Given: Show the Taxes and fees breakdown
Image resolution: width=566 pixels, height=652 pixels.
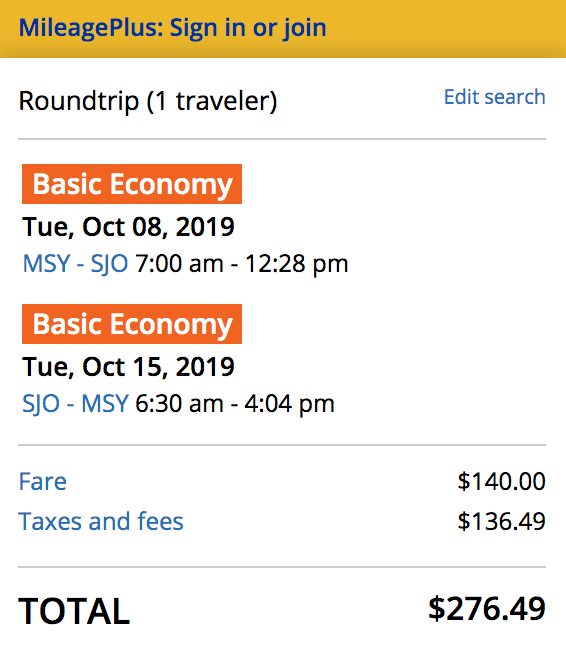Looking at the screenshot, I should tap(101, 521).
